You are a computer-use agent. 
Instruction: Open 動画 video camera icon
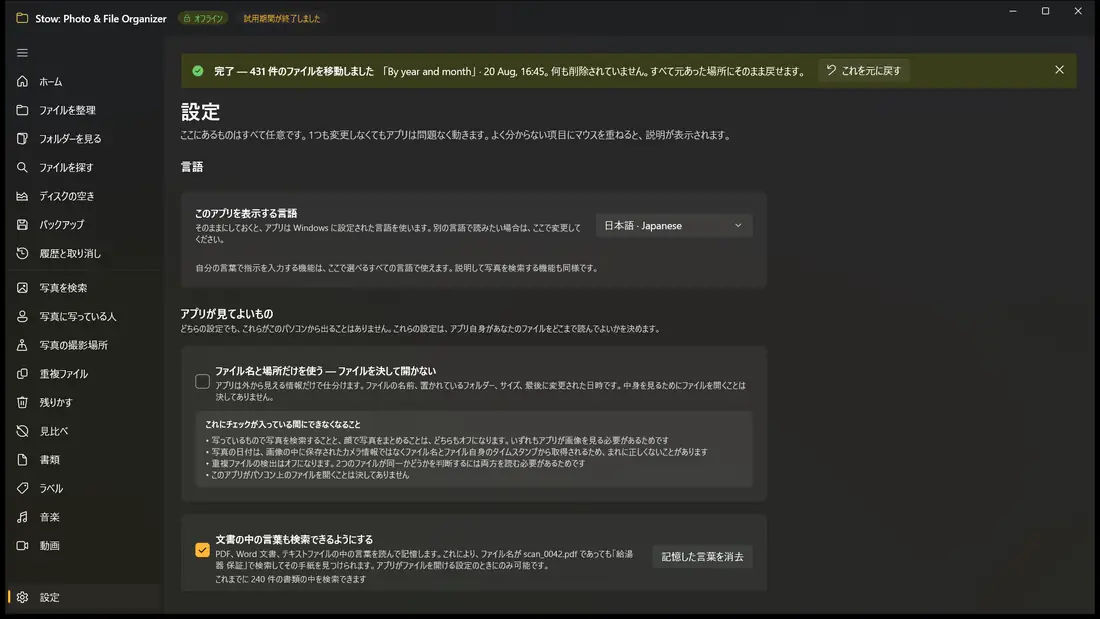(x=22, y=545)
